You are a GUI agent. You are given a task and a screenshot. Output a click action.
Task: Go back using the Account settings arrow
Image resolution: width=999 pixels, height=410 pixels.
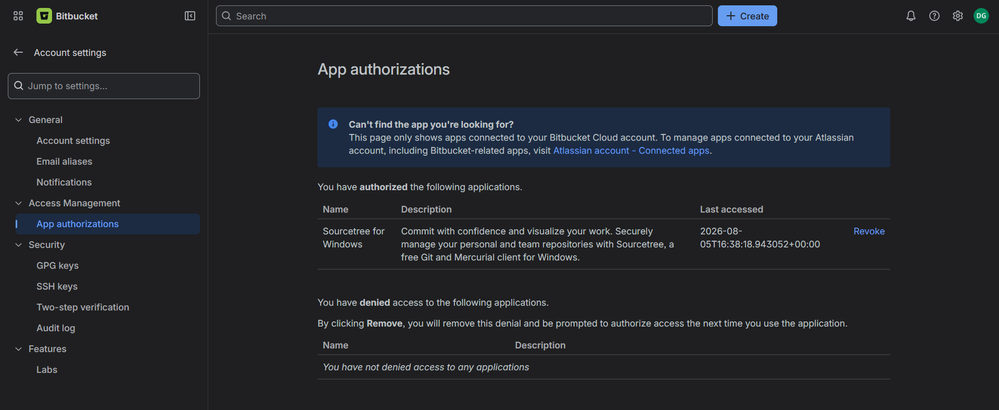18,52
